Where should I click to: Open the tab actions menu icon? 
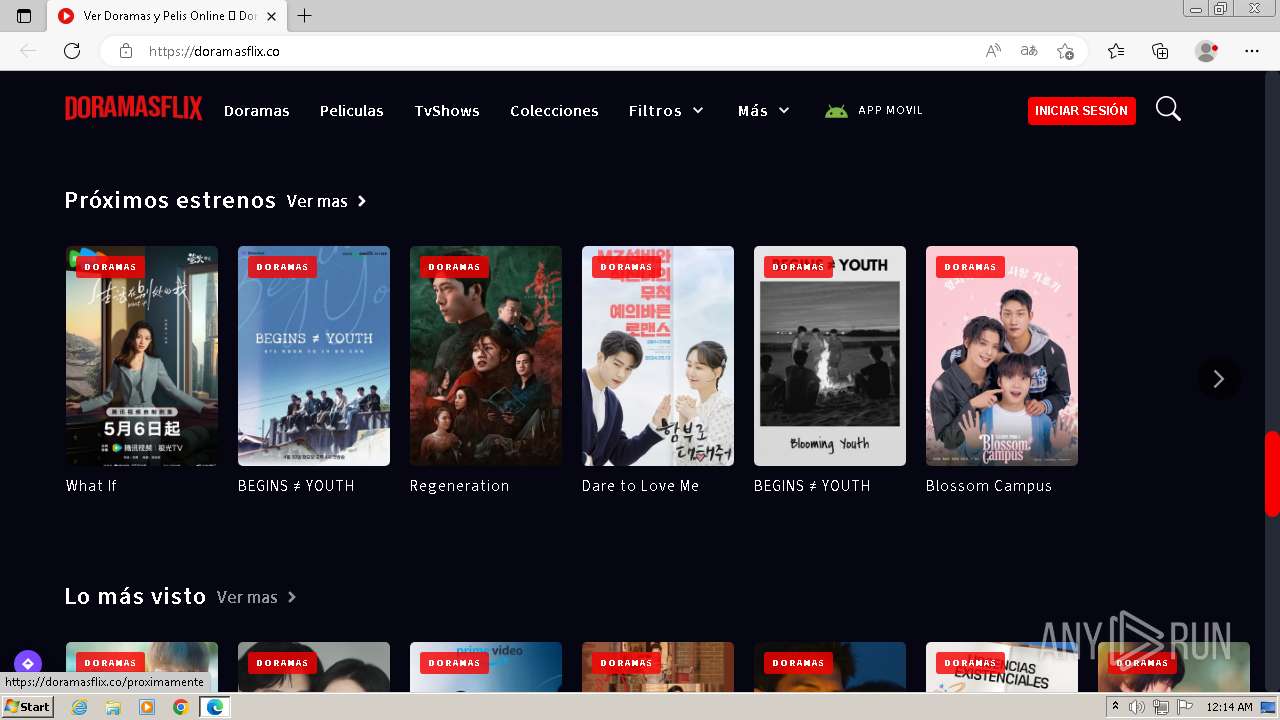pos(24,16)
